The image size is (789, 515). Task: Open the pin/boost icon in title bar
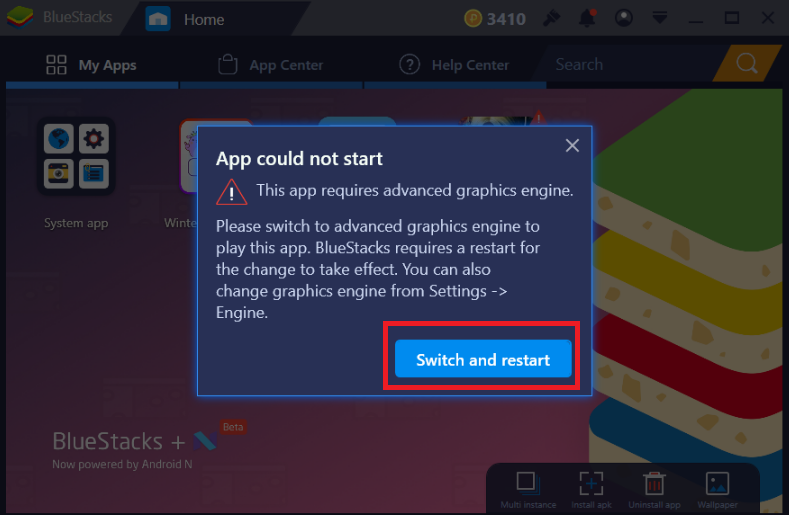pyautogui.click(x=551, y=19)
